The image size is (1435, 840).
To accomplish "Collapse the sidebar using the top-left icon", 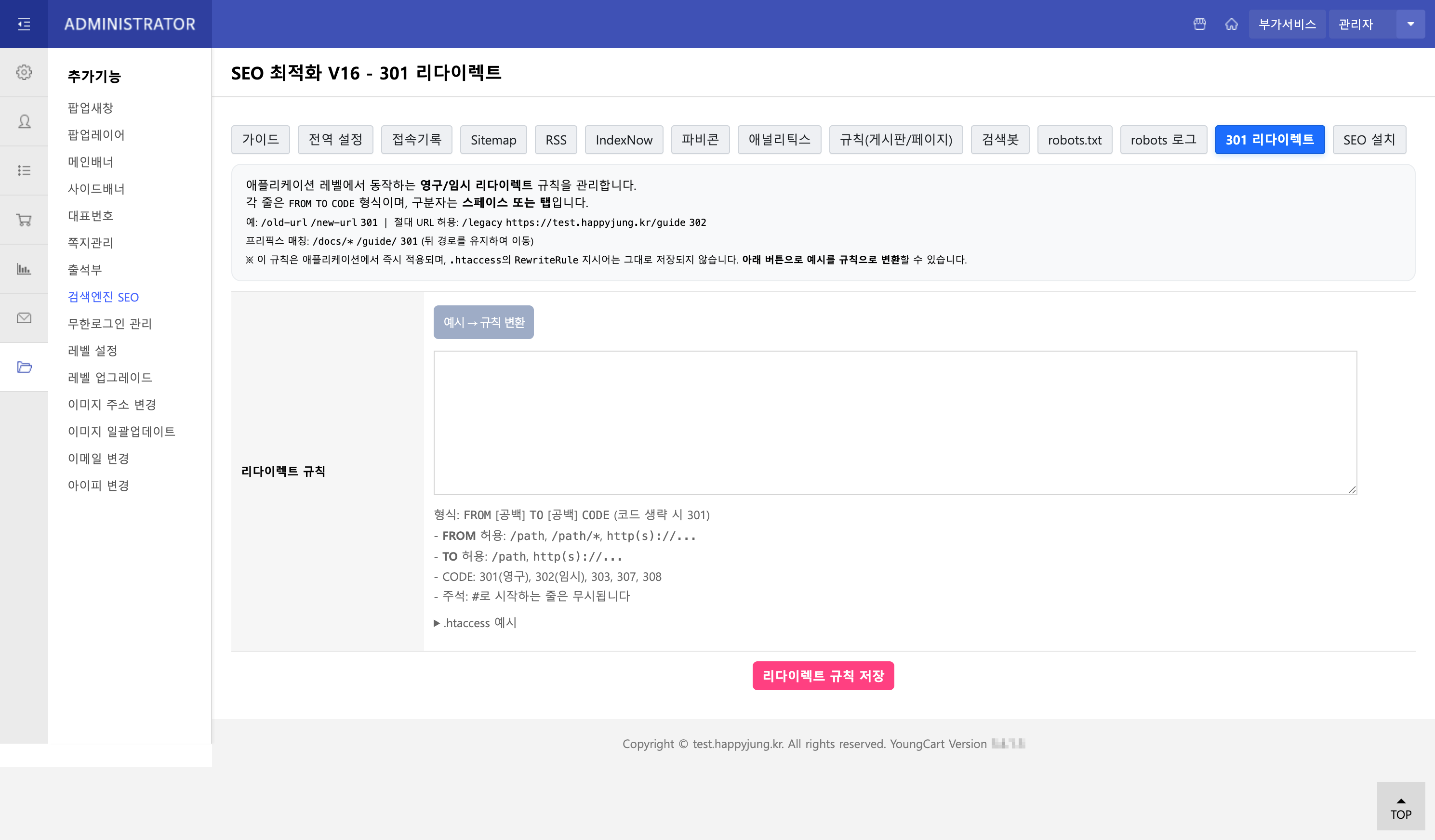I will (x=24, y=24).
